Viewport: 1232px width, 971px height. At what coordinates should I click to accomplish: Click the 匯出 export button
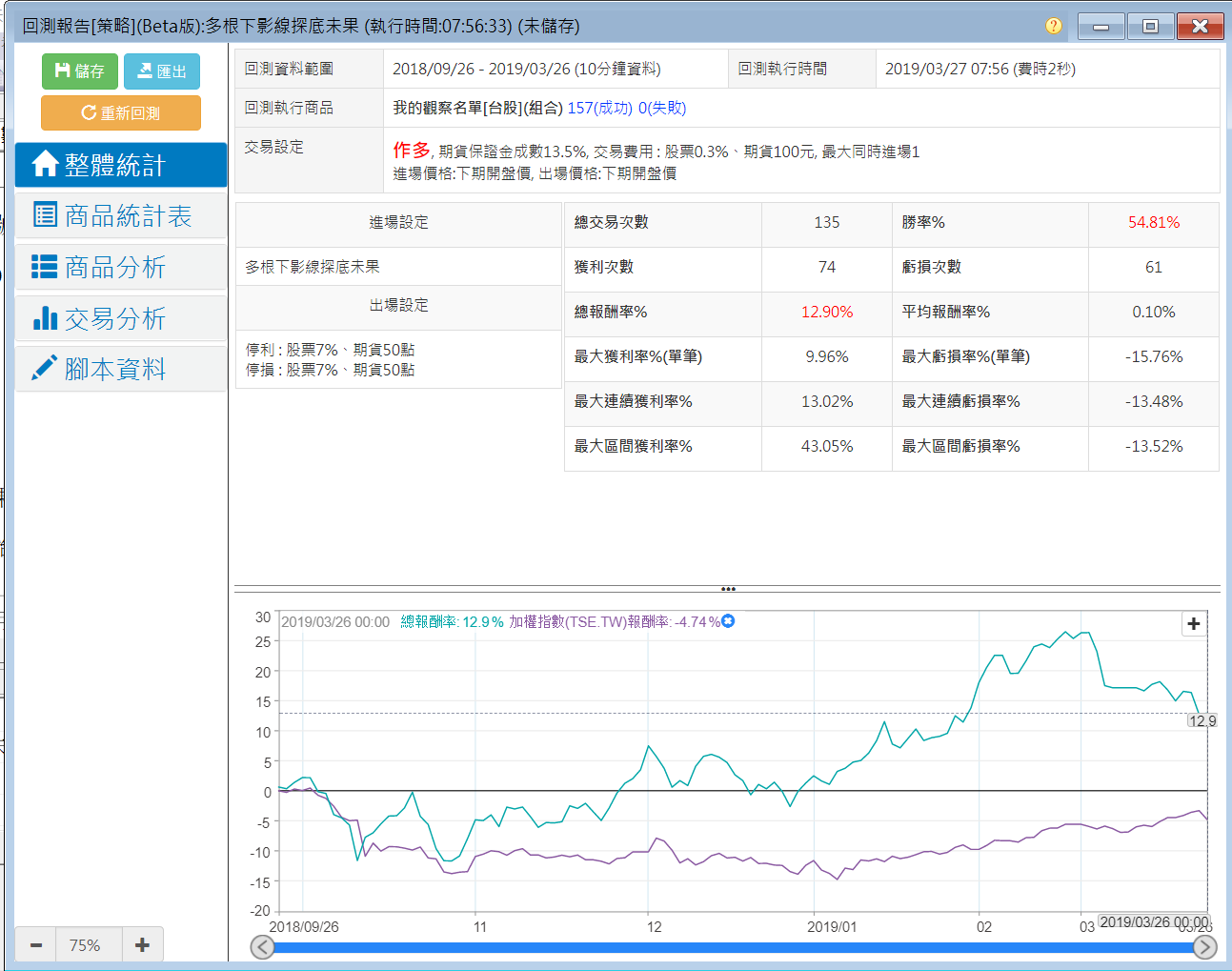(162, 71)
